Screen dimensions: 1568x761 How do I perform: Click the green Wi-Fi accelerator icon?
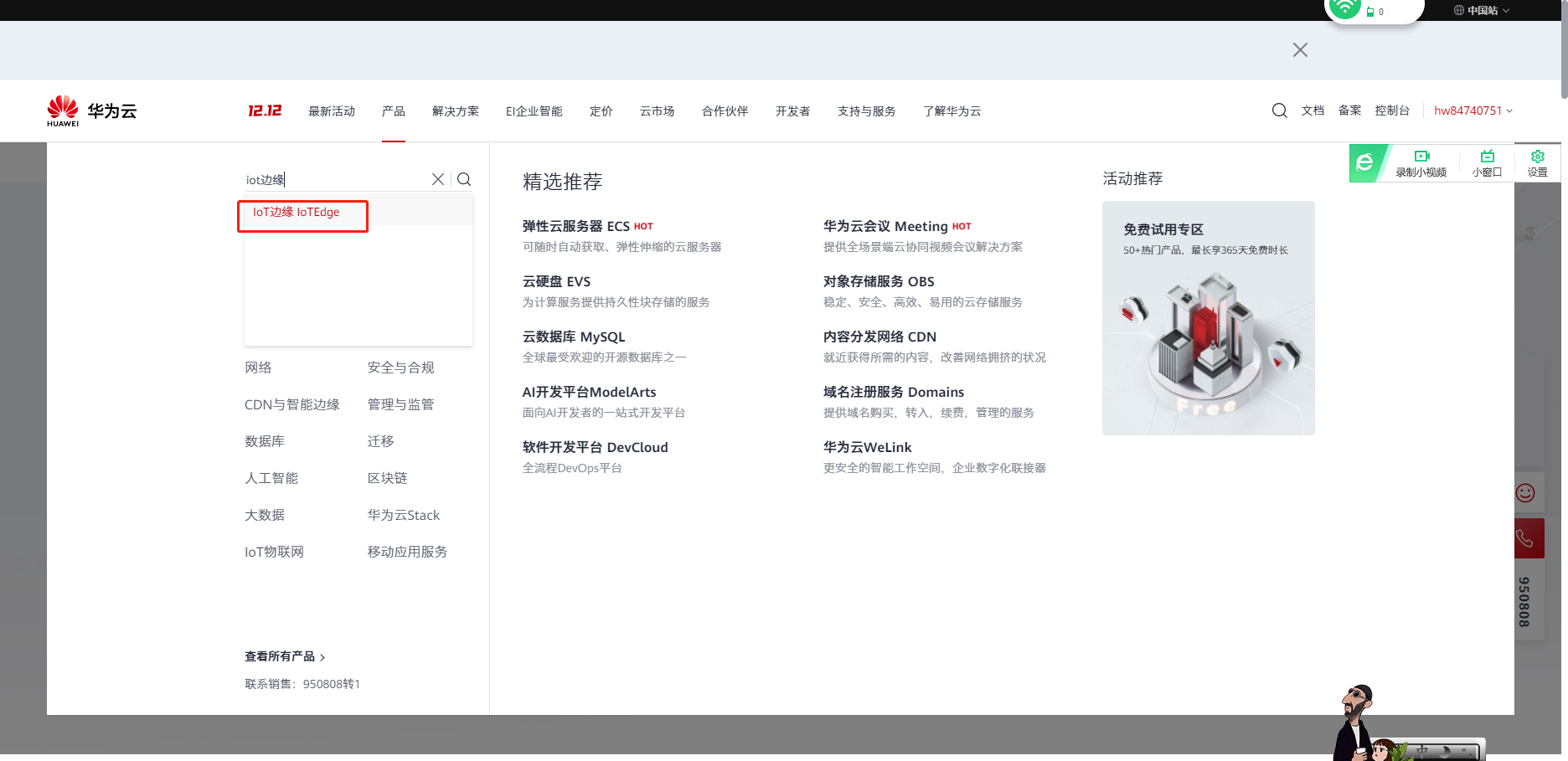pyautogui.click(x=1344, y=8)
